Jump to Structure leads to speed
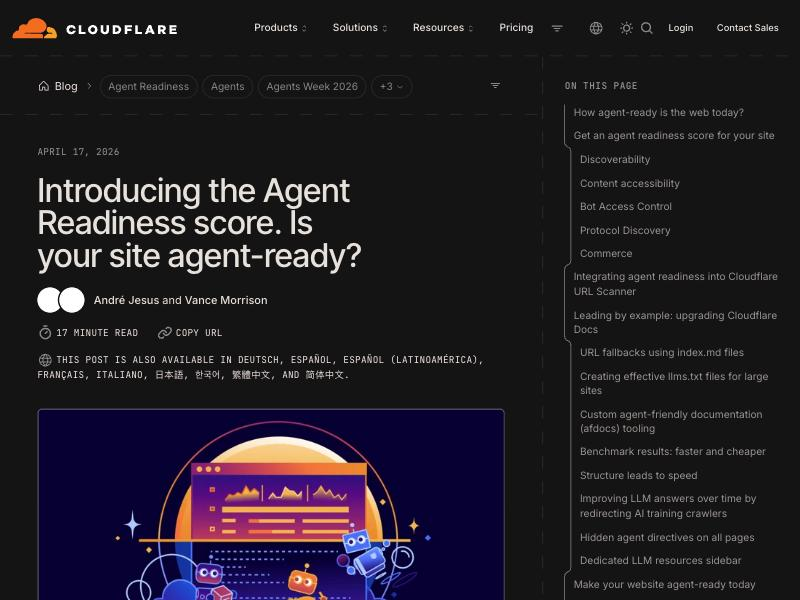Viewport: 800px width, 600px height. coord(638,475)
